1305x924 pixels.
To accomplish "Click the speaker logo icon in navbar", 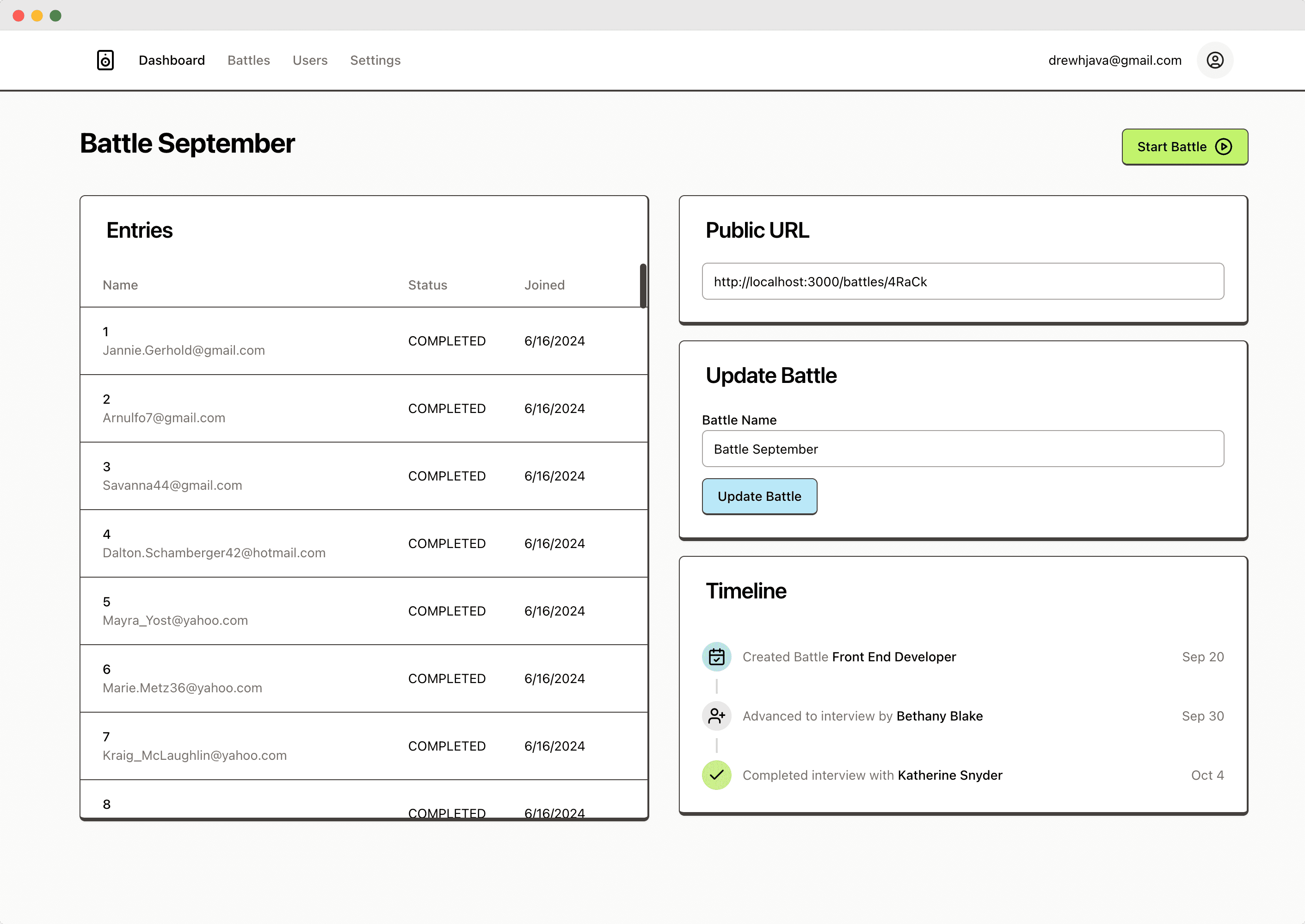I will pos(105,60).
